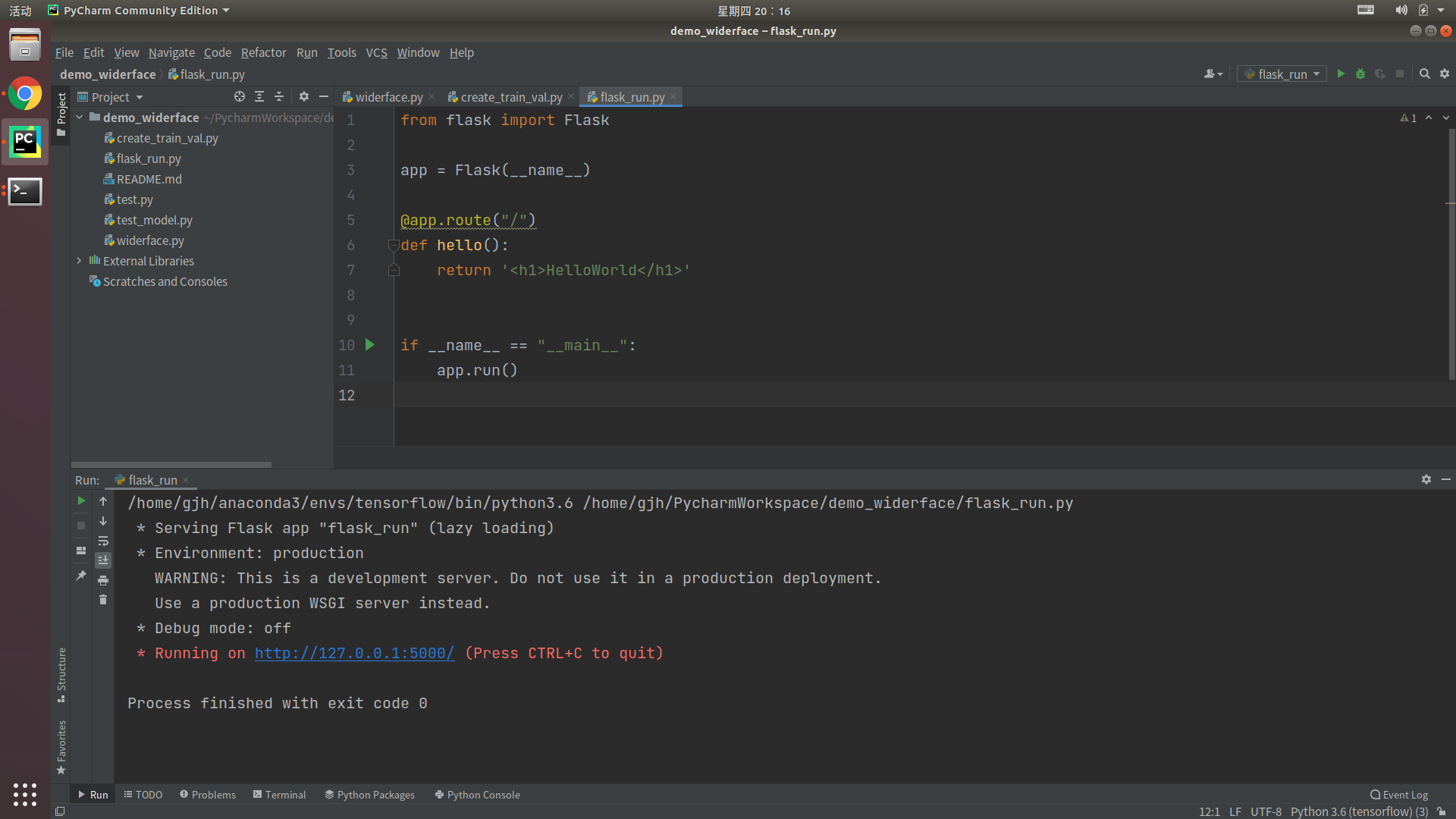
Task: Toggle Structure tool window side button
Action: pos(61,675)
